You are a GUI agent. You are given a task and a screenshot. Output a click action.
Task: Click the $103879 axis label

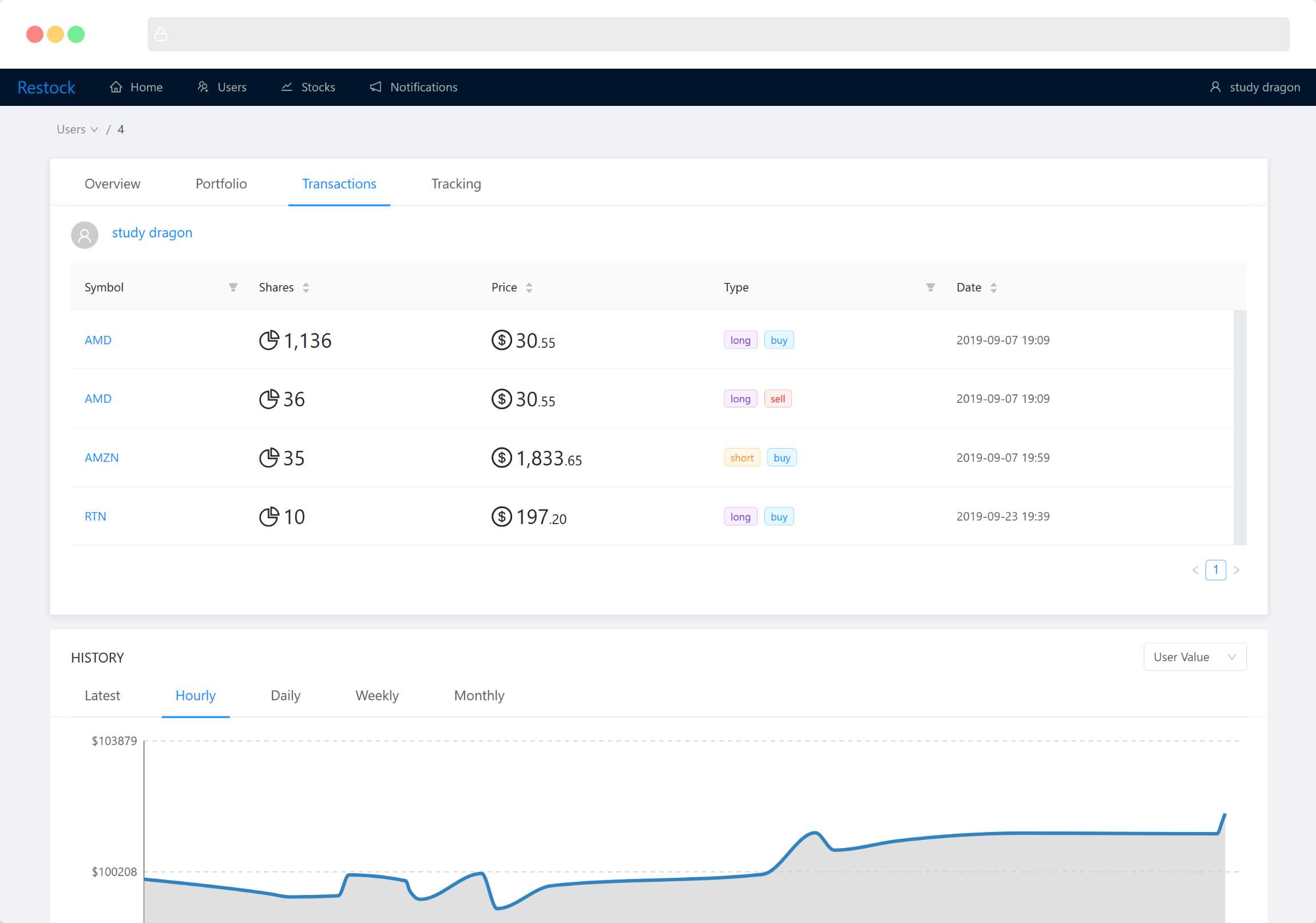tap(114, 740)
